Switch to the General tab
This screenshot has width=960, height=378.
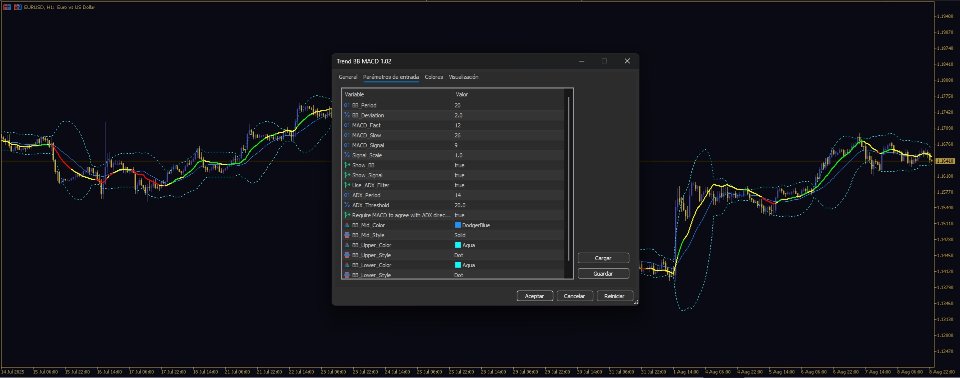click(x=348, y=77)
